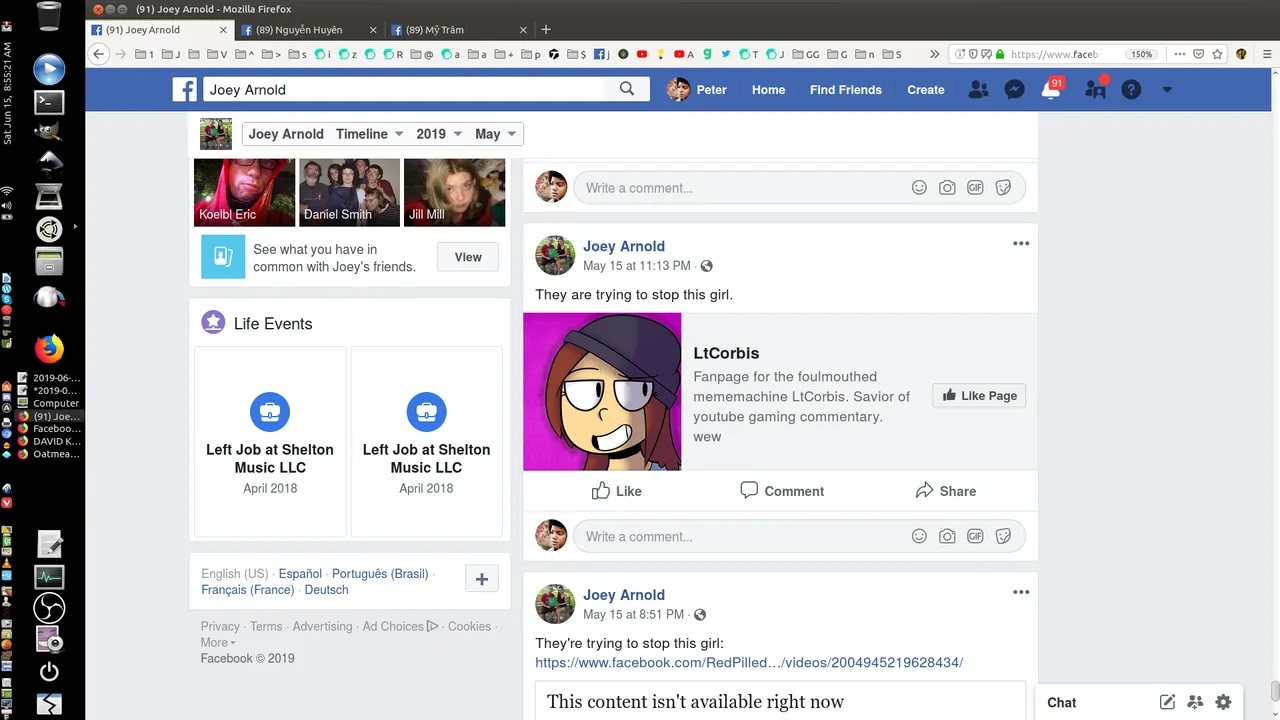The image size is (1280, 720).
Task: Open the Firefox icon in the dock
Action: pos(49,348)
